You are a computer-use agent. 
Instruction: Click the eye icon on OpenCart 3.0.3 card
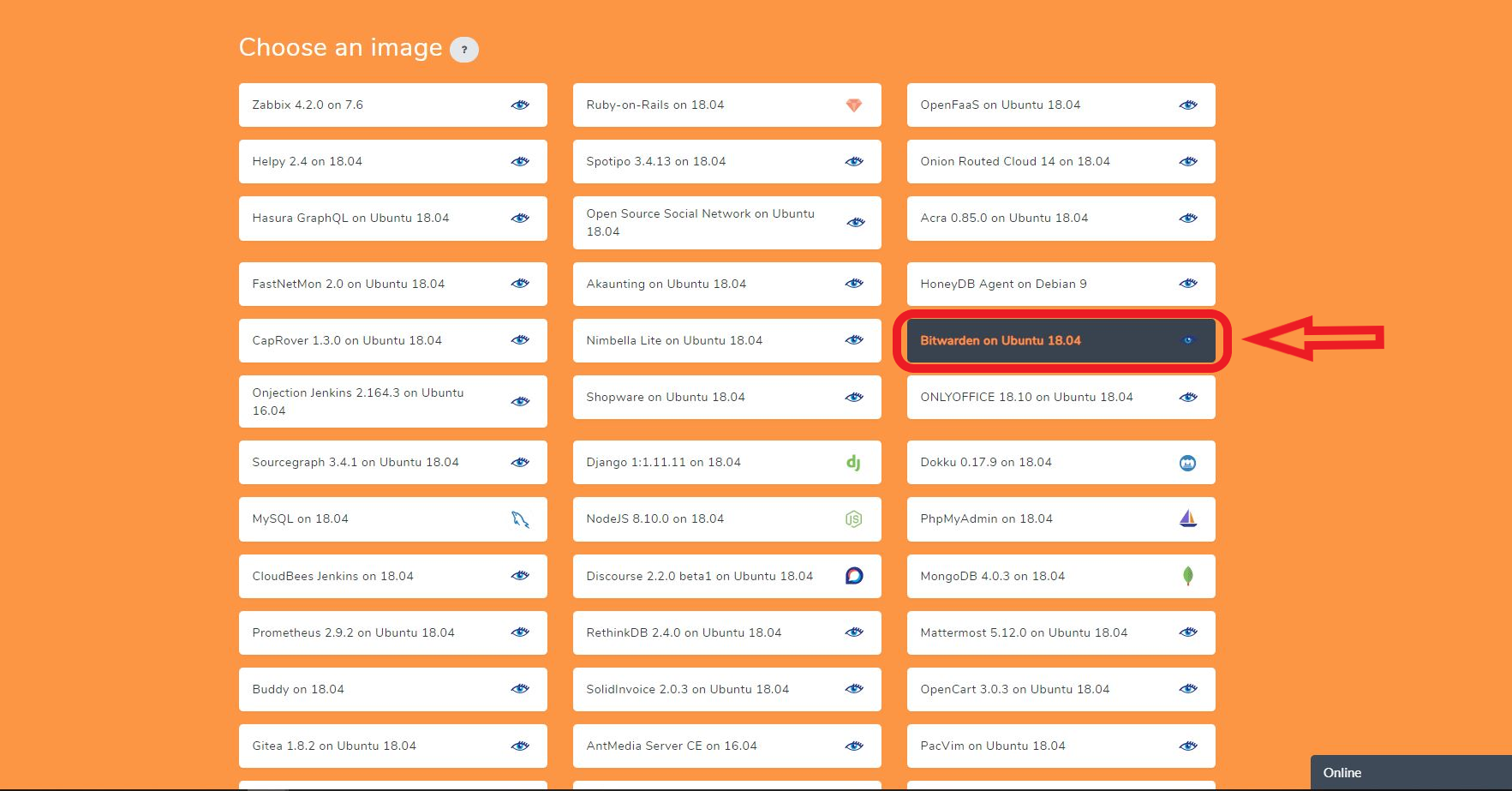(x=1188, y=689)
